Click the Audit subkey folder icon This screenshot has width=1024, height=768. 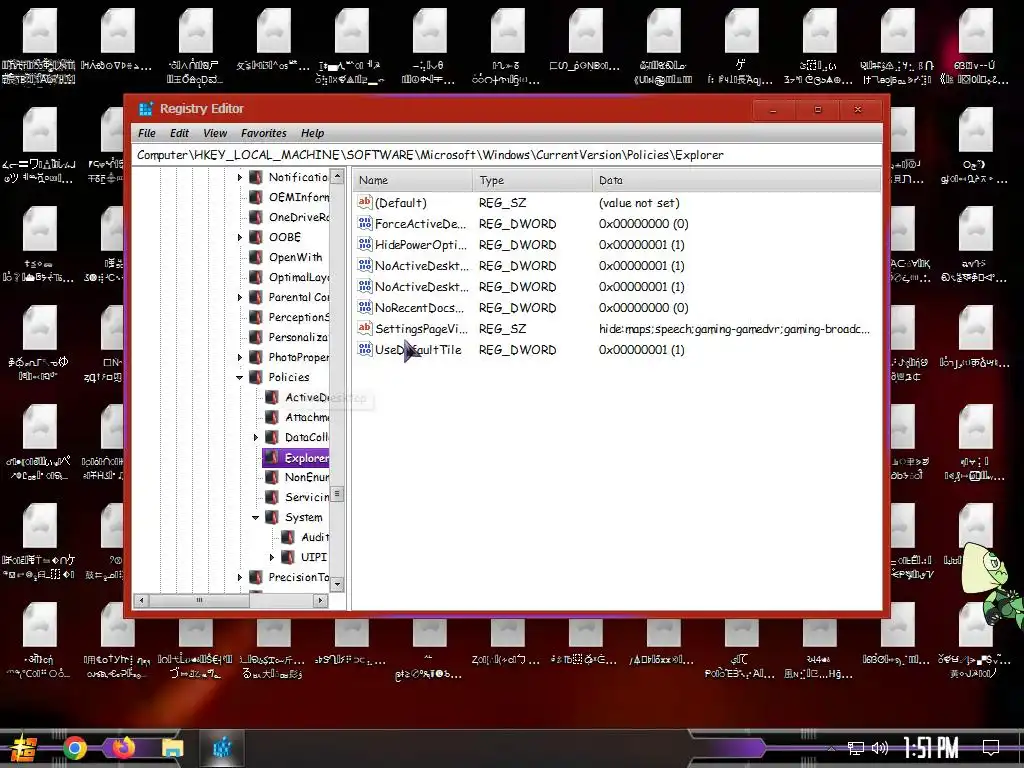click(288, 537)
